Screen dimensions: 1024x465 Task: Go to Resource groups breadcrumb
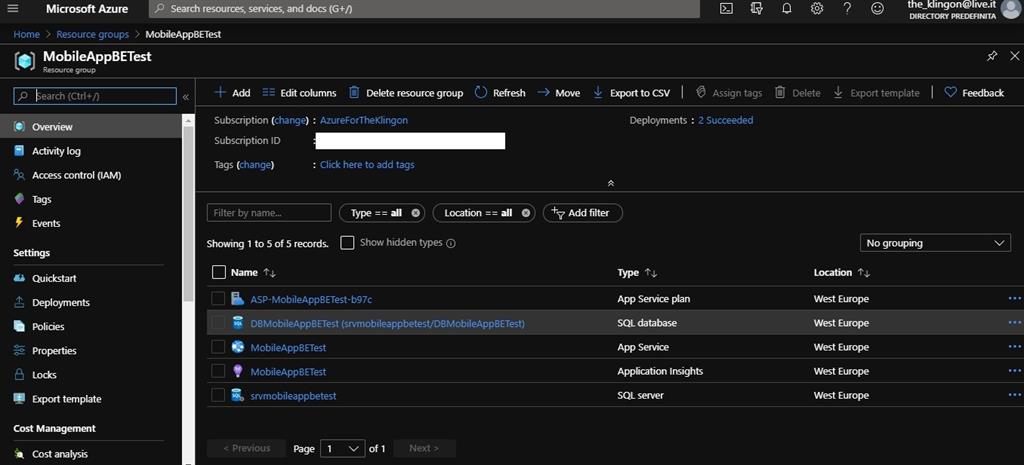[x=93, y=34]
